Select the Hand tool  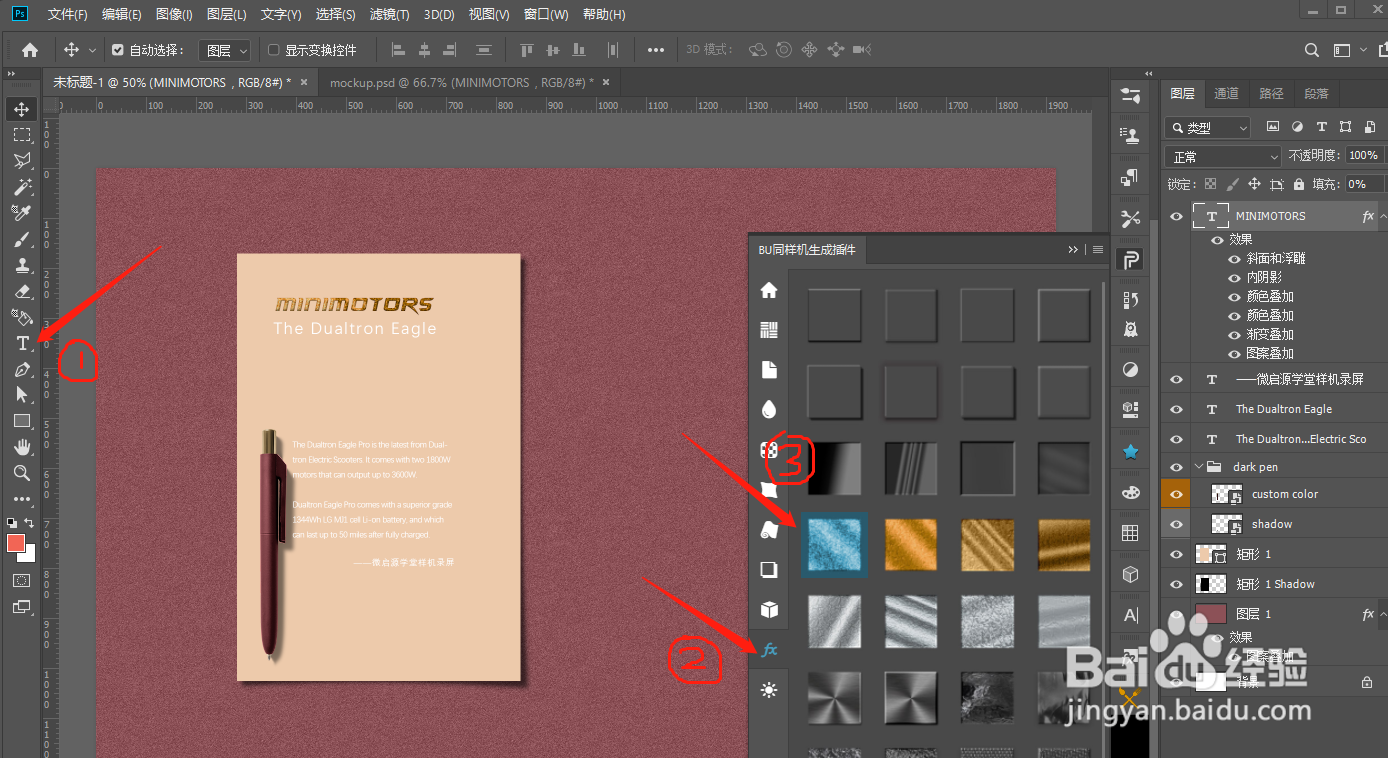point(22,447)
